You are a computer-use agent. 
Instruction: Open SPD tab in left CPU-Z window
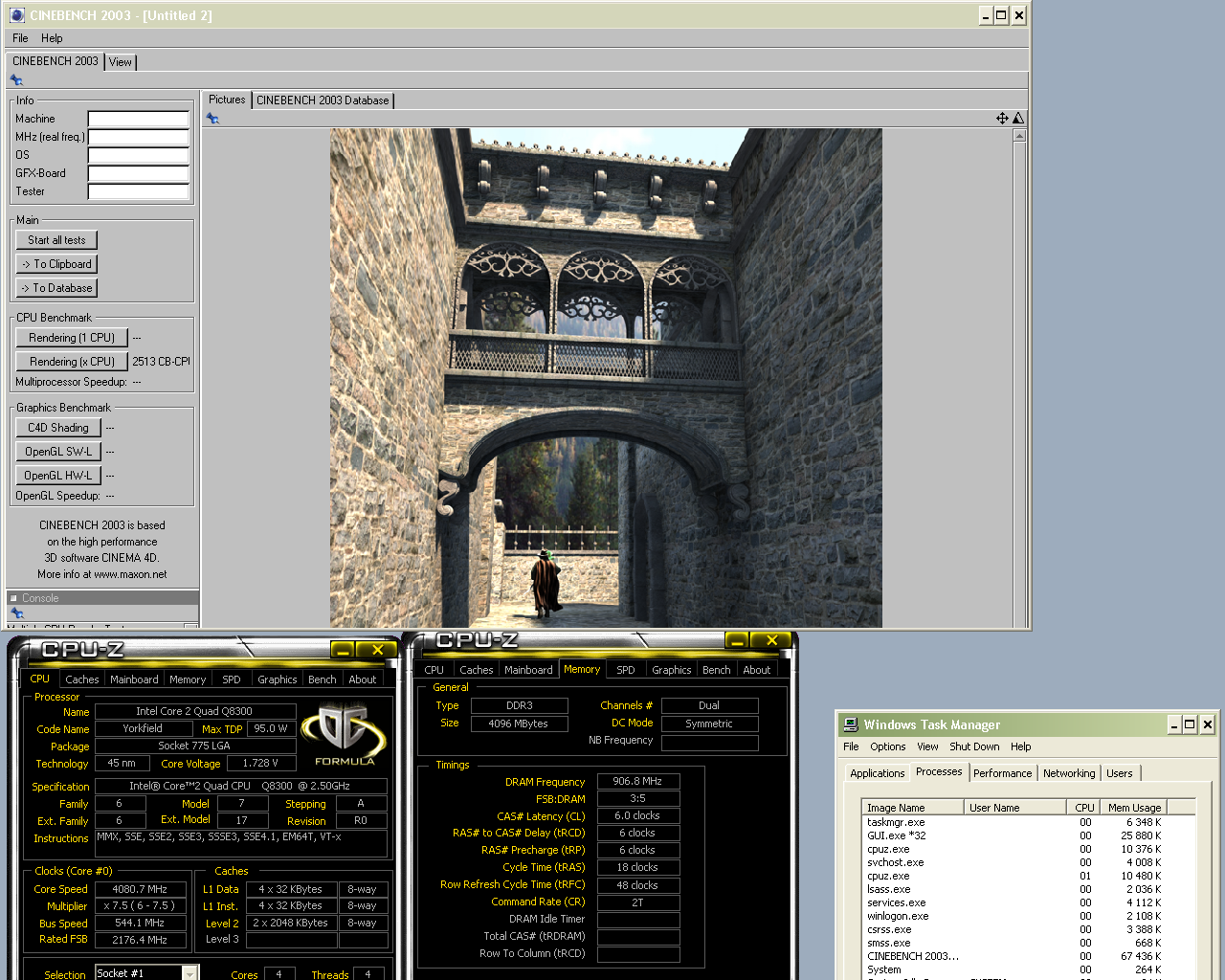[232, 679]
